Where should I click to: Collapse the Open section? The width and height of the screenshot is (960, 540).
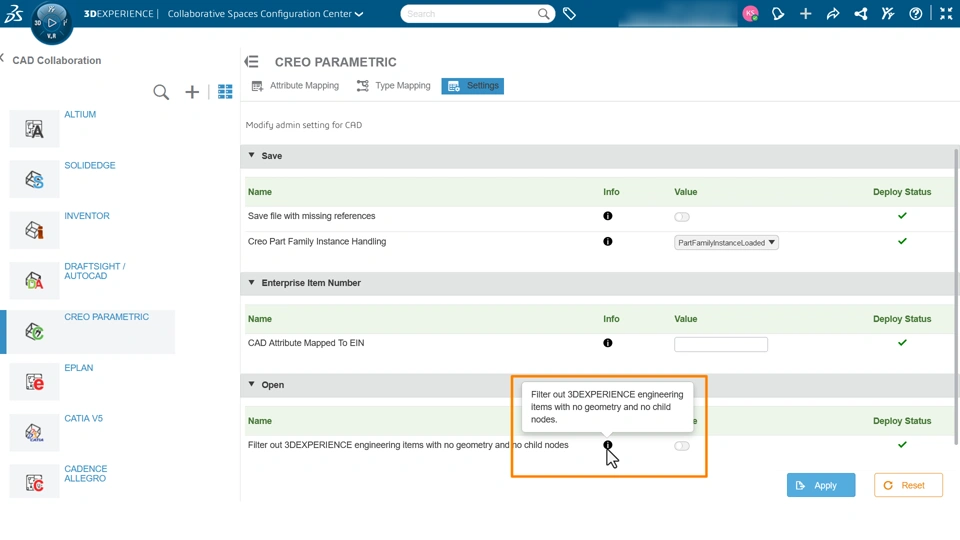click(252, 385)
